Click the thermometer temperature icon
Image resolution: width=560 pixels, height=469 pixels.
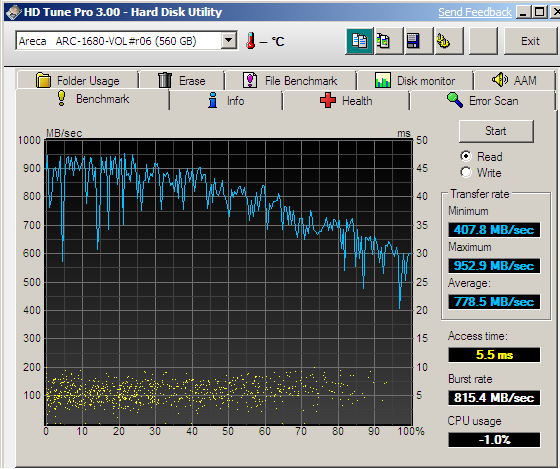click(251, 41)
